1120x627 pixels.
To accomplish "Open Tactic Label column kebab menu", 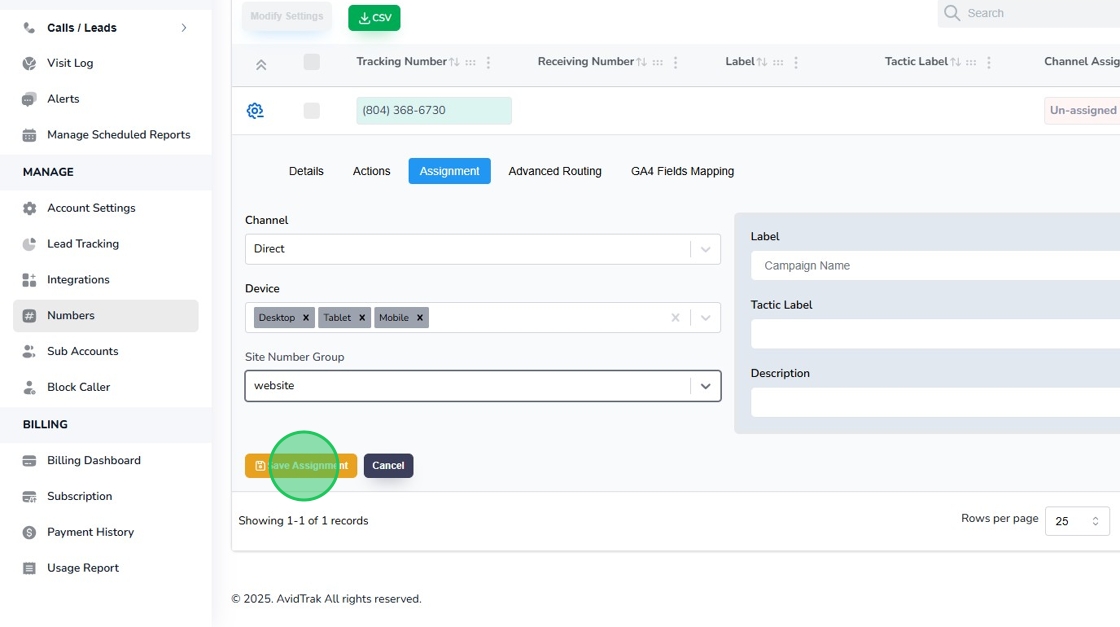I will click(x=989, y=63).
